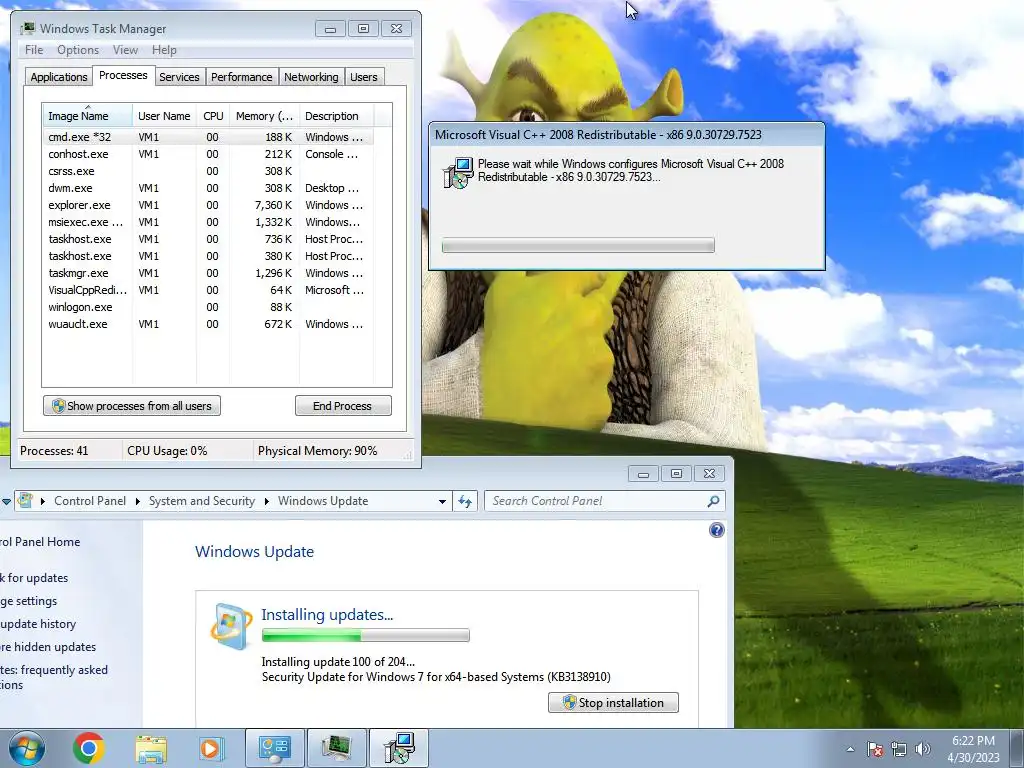The image size is (1024, 768).
Task: Click Windows Update help question mark icon
Action: point(716,530)
